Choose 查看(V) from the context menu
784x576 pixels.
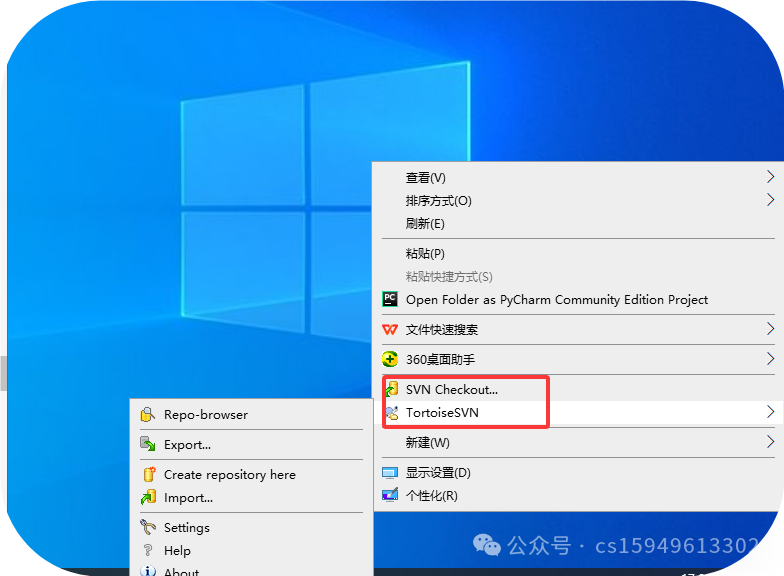pyautogui.click(x=578, y=178)
